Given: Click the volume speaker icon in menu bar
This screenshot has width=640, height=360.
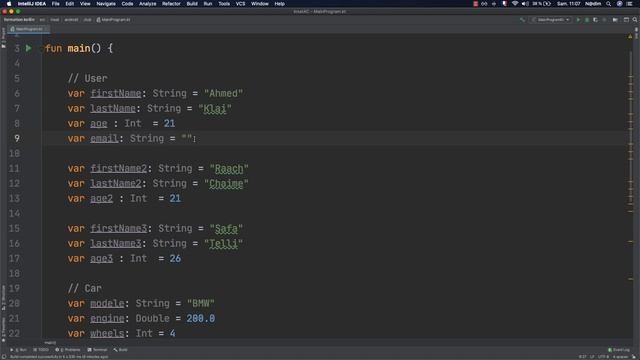Looking at the screenshot, I should pyautogui.click(x=525, y=4).
